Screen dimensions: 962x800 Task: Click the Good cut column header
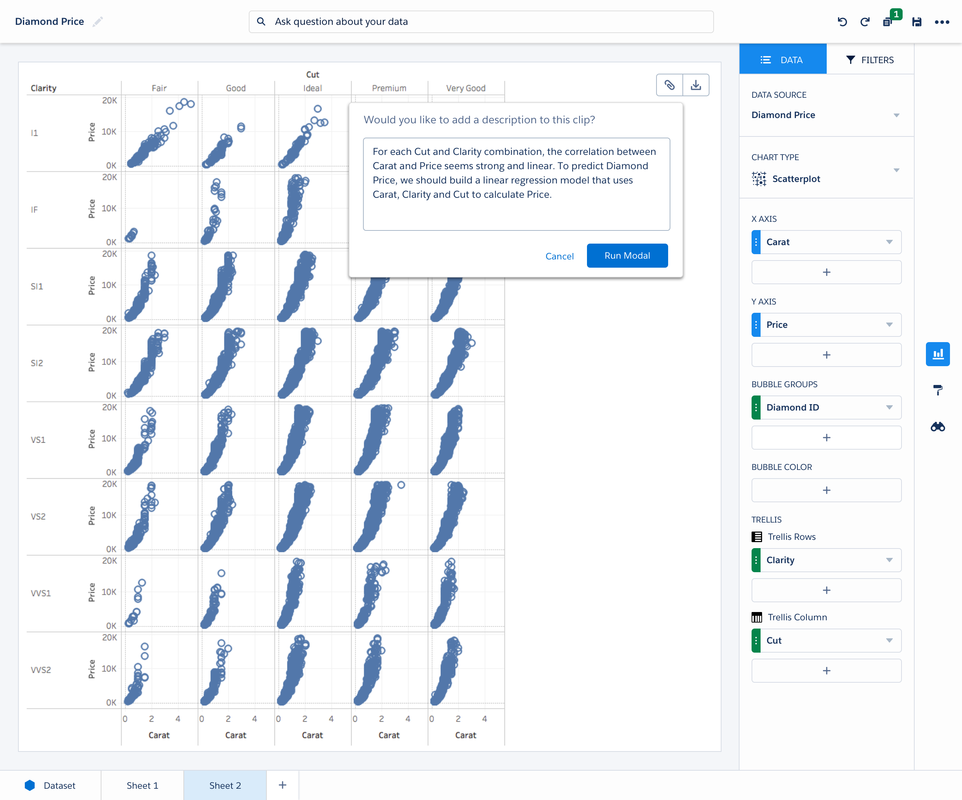236,88
